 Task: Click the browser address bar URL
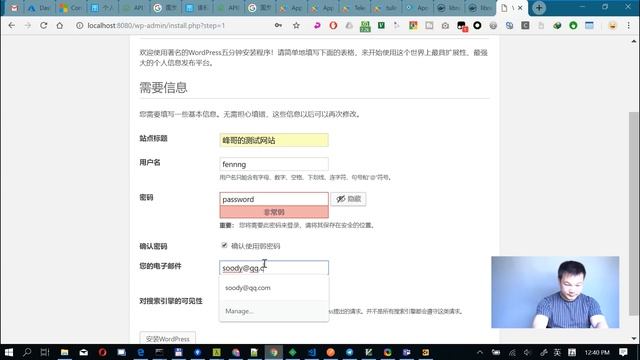(156, 25)
